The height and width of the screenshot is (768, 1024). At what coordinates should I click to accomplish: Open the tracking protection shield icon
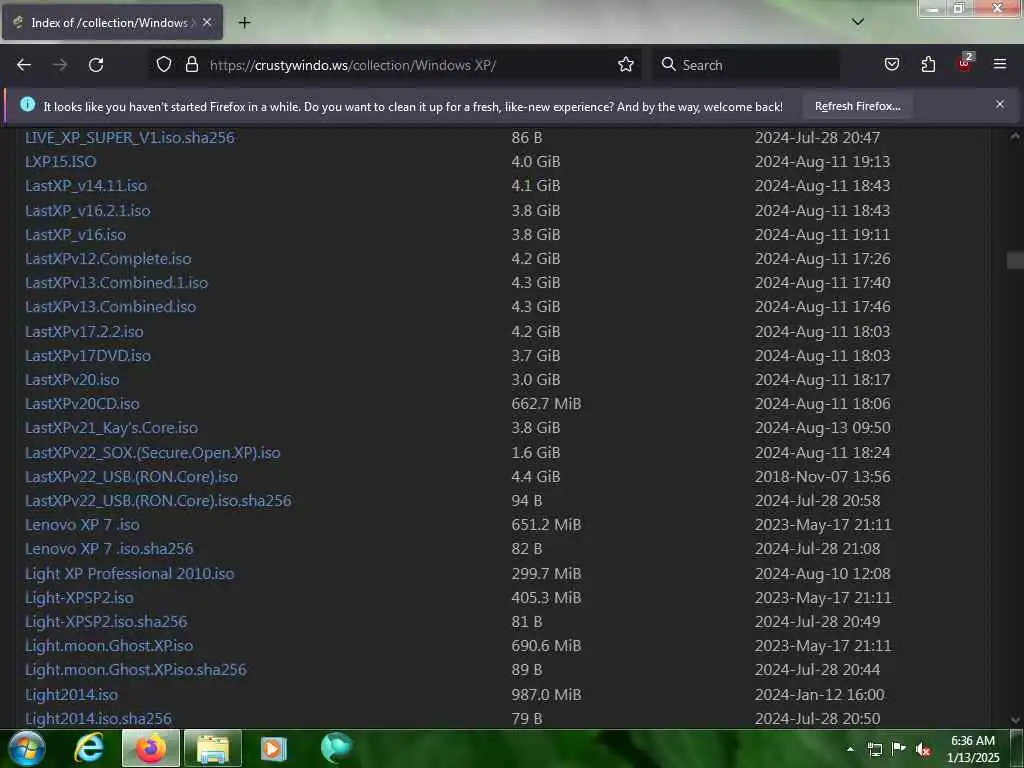click(164, 65)
